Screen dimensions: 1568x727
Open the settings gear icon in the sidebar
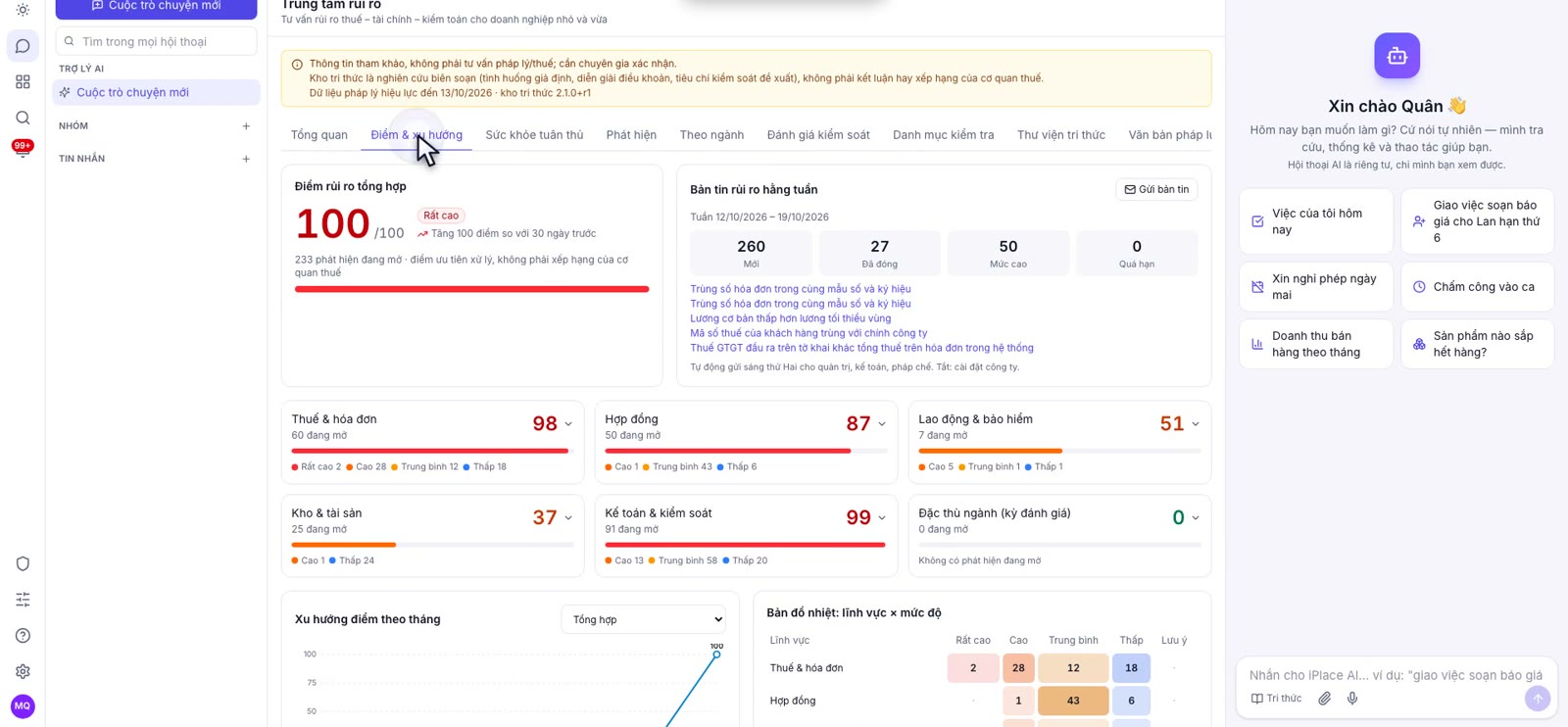[x=23, y=671]
